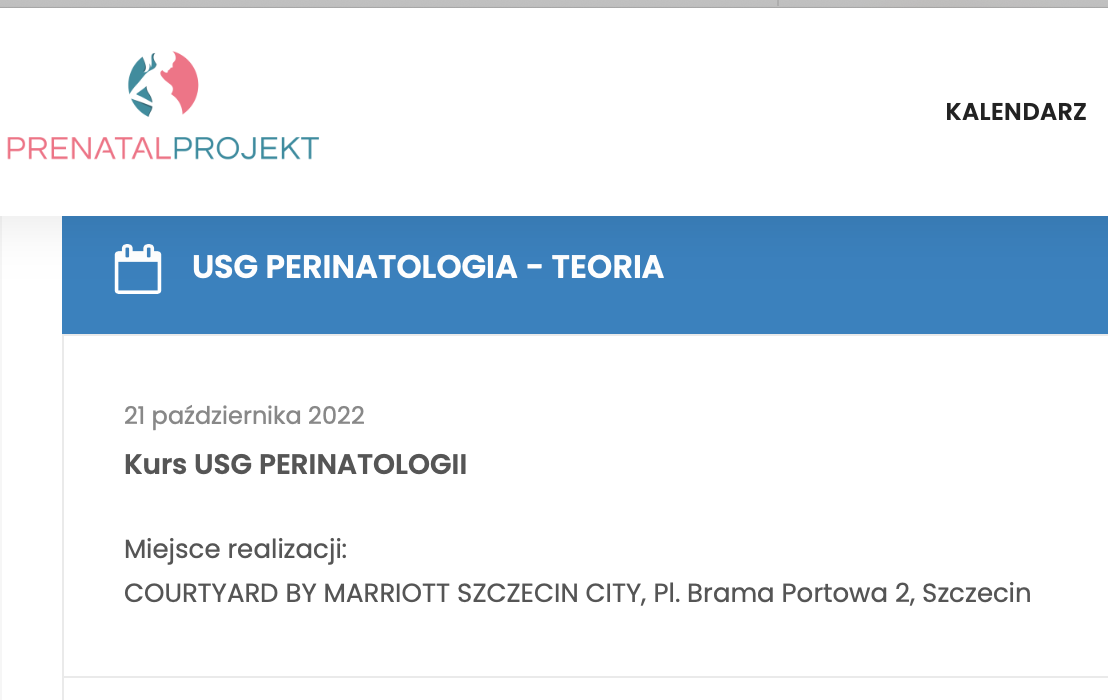Click empty blue header bar area
The width and height of the screenshot is (1108, 700).
(883, 275)
